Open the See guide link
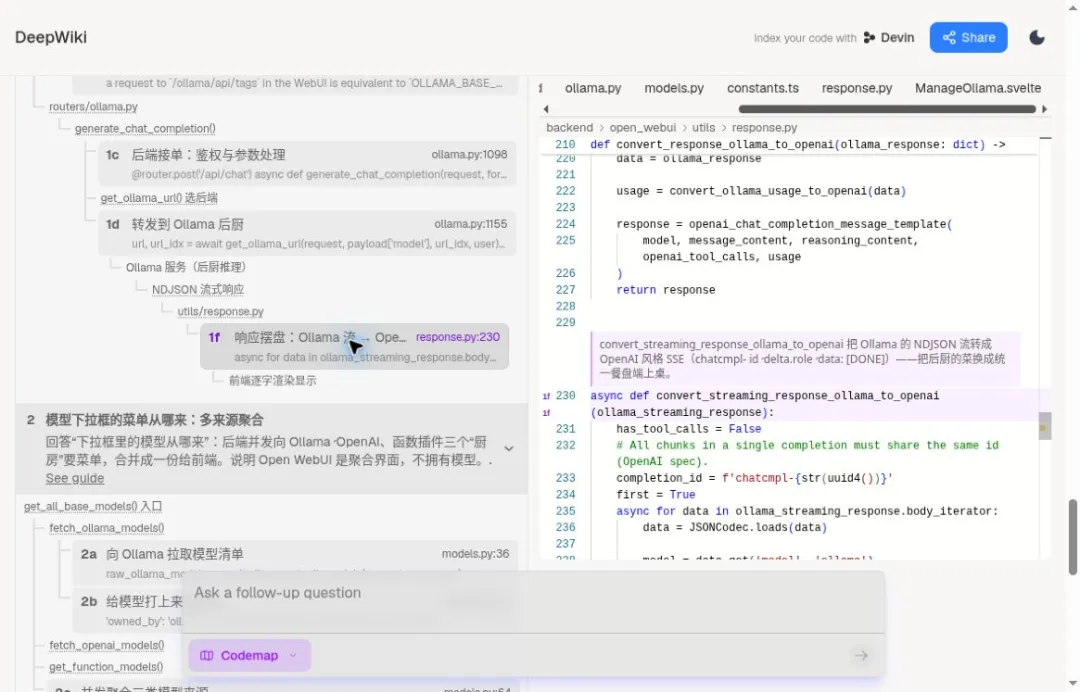Viewport: 1080px width, 692px height. [75, 478]
